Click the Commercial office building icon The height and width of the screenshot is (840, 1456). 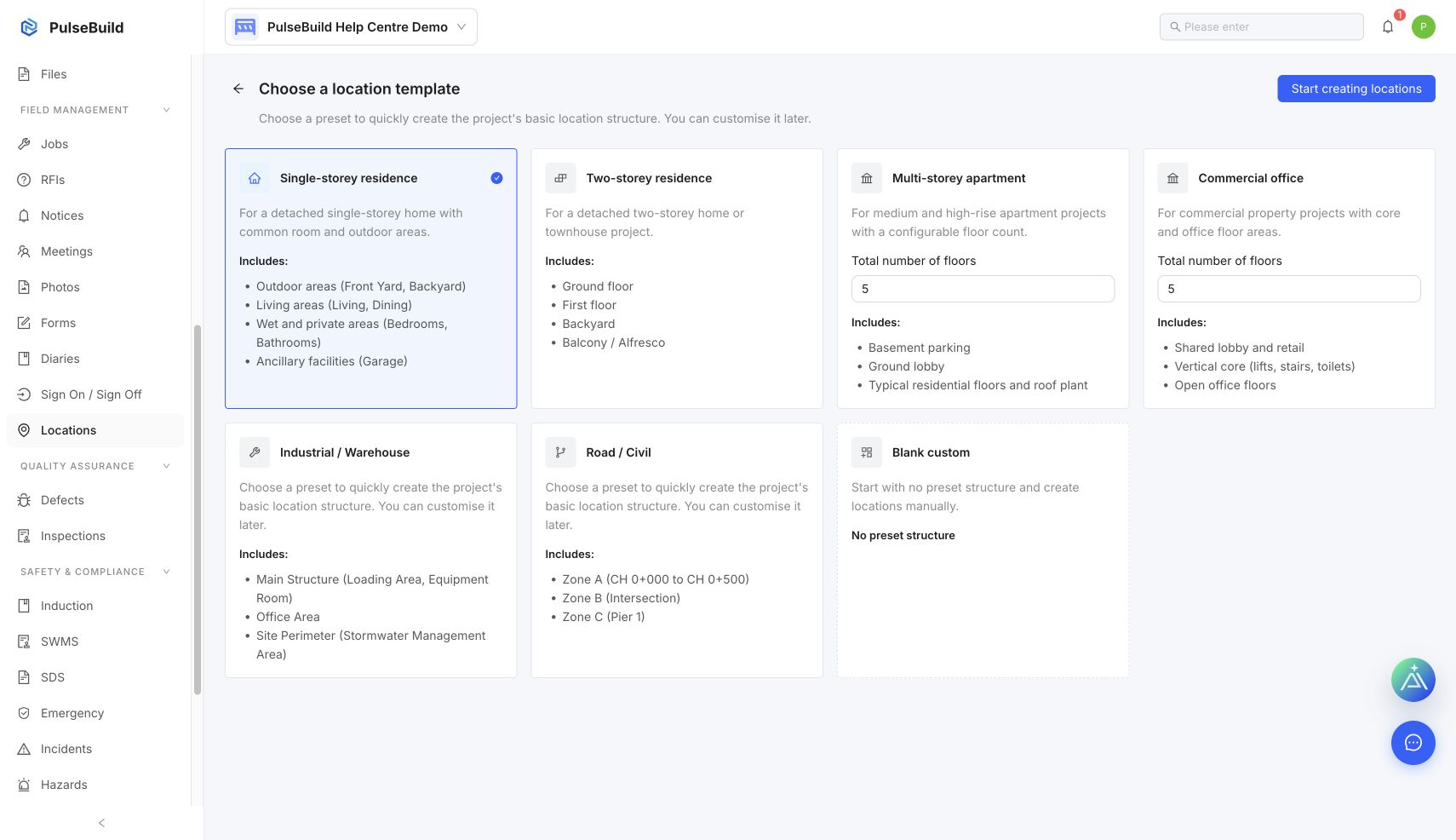[x=1172, y=178]
